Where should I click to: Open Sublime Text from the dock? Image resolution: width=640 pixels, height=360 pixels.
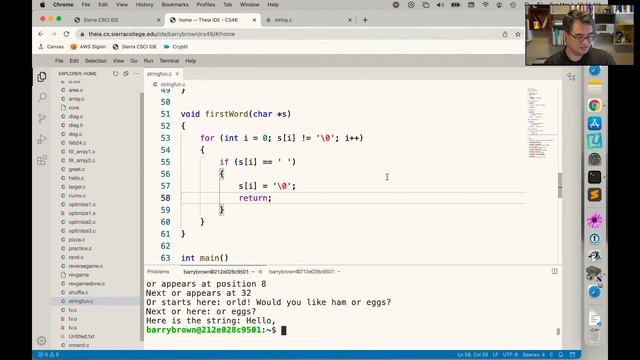[x=594, y=194]
